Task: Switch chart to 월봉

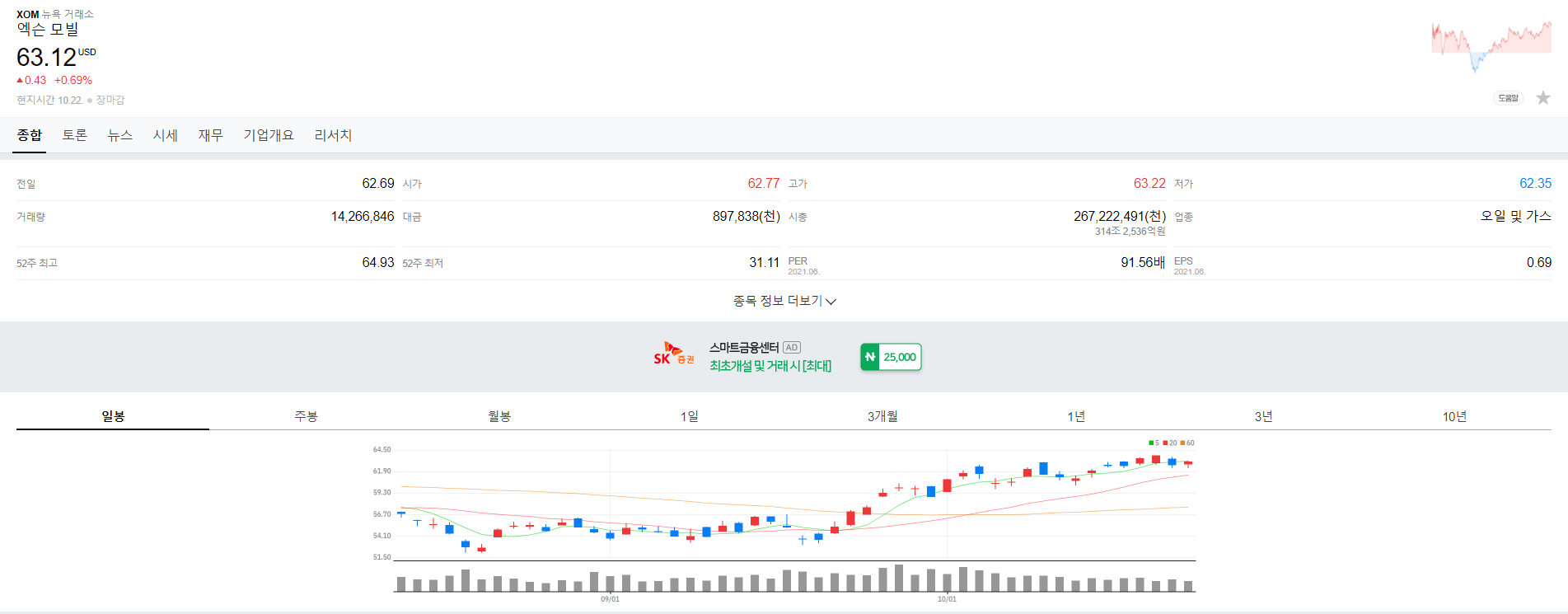Action: tap(499, 416)
